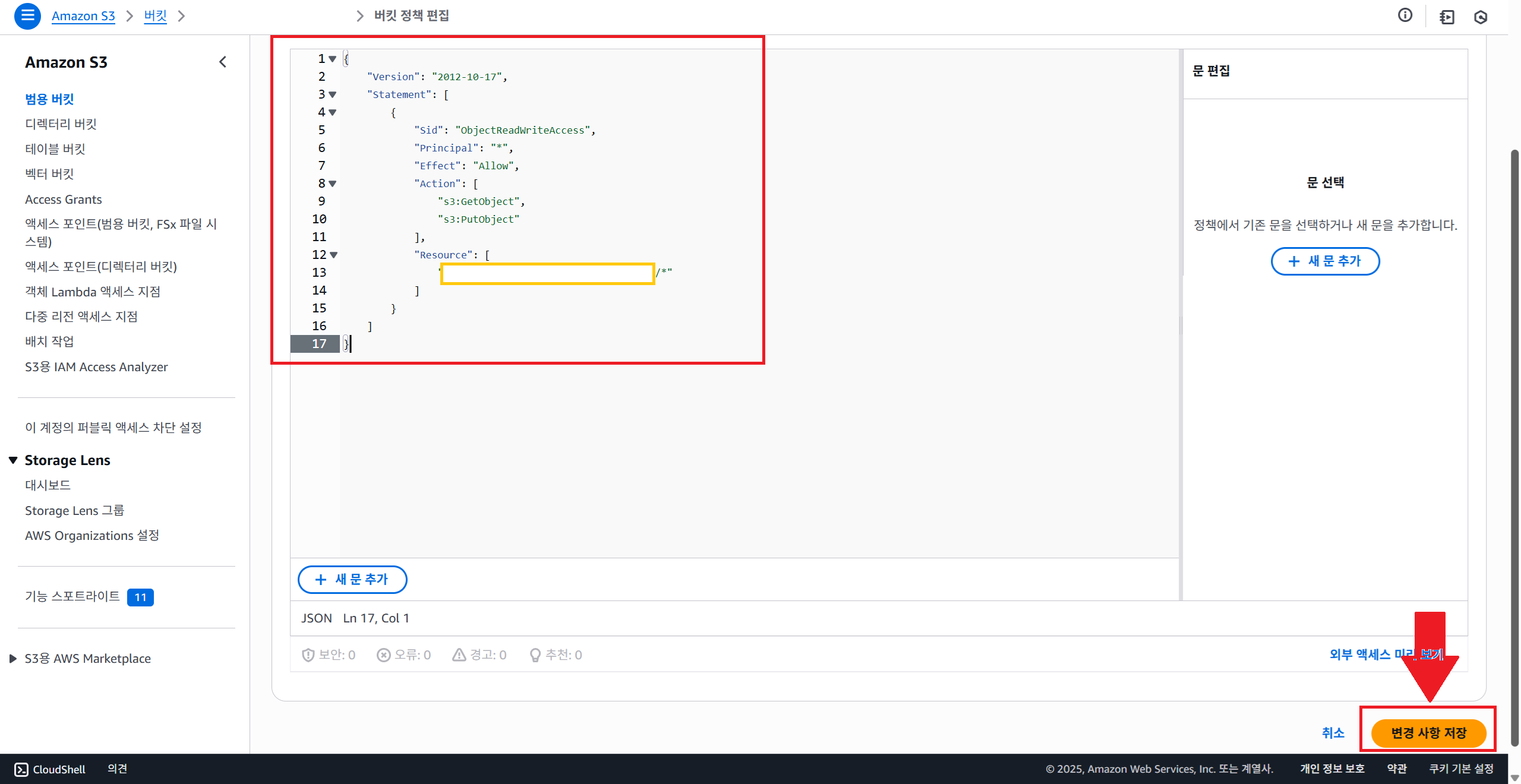Click the resize handle between editor and 문 편집 panel
Viewport: 1521px width, 784px height.
pyautogui.click(x=1181, y=325)
